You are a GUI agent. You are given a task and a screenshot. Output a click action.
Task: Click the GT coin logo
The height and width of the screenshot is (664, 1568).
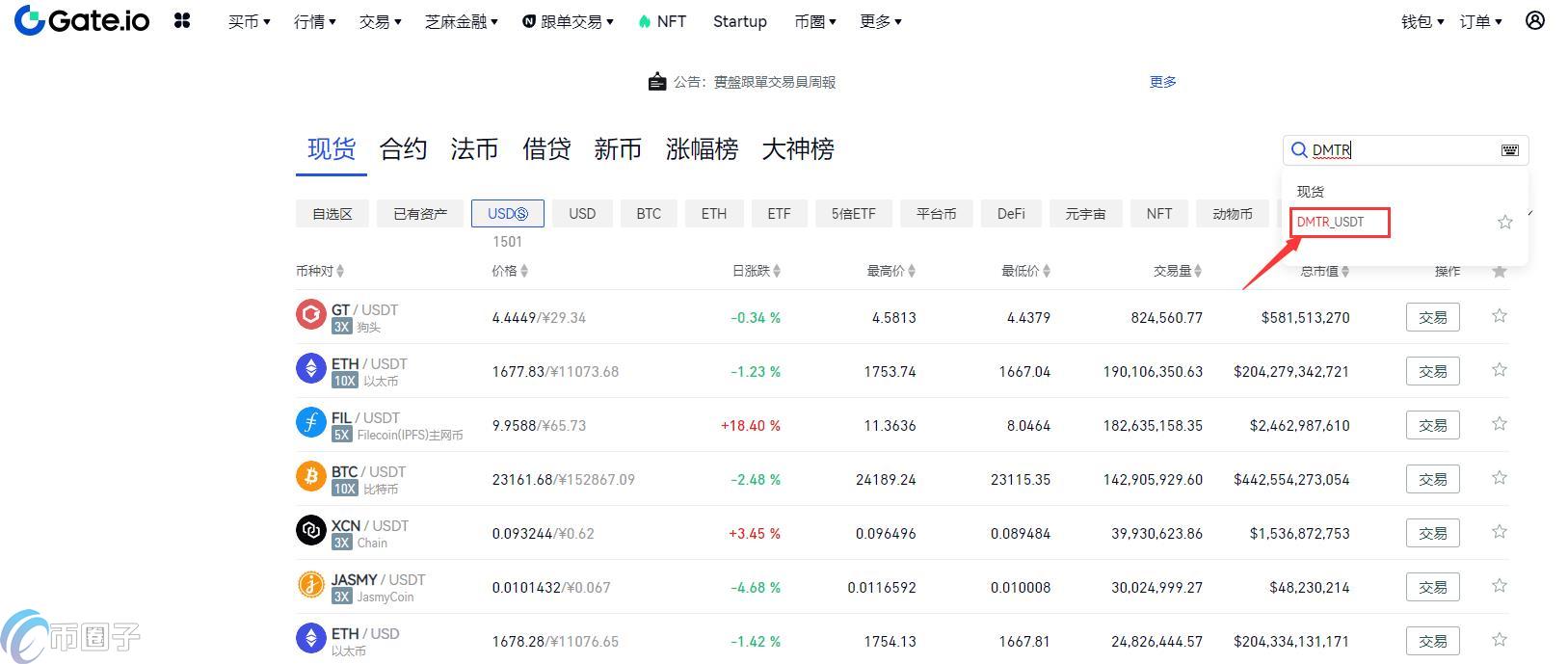pyautogui.click(x=310, y=314)
